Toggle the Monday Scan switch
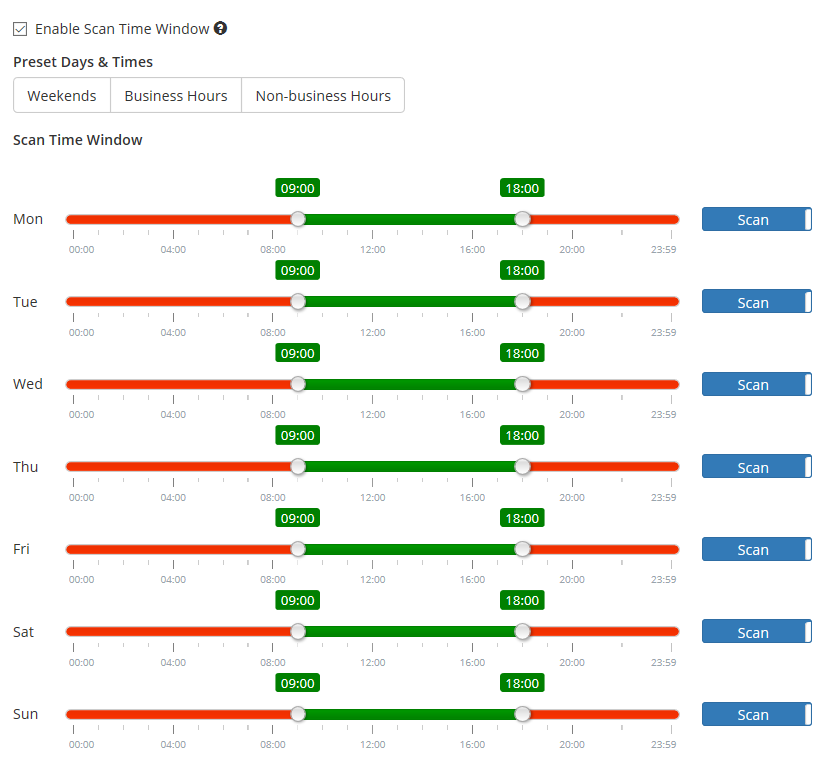The height and width of the screenshot is (762, 820). click(756, 220)
